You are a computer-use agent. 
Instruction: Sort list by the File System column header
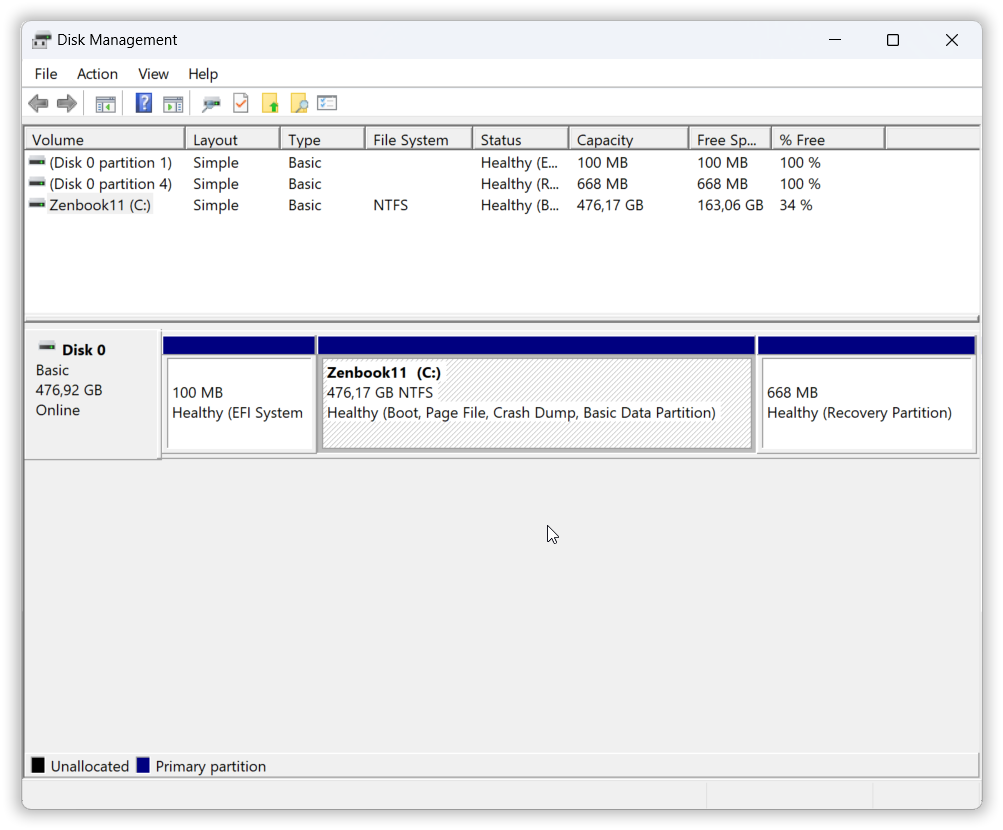[x=410, y=140]
